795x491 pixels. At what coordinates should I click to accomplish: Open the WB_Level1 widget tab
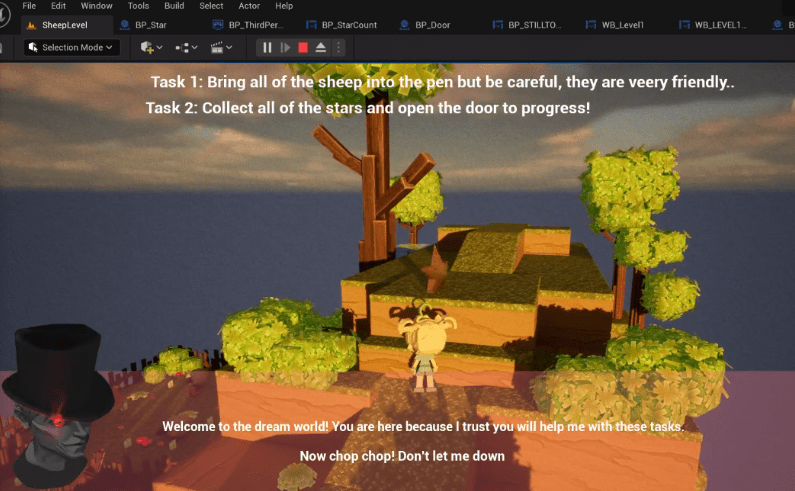pyautogui.click(x=626, y=24)
